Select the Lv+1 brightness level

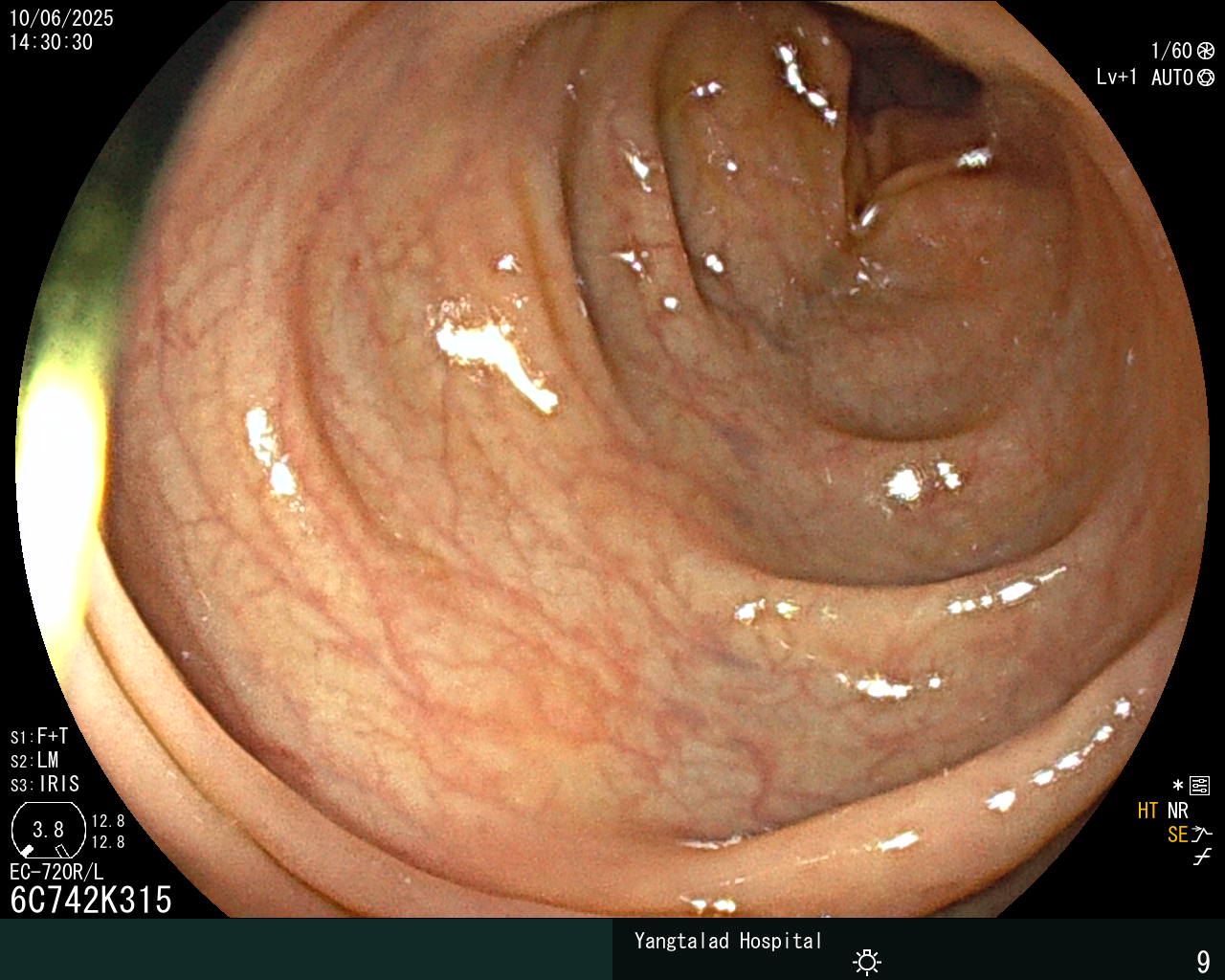[x=1117, y=78]
